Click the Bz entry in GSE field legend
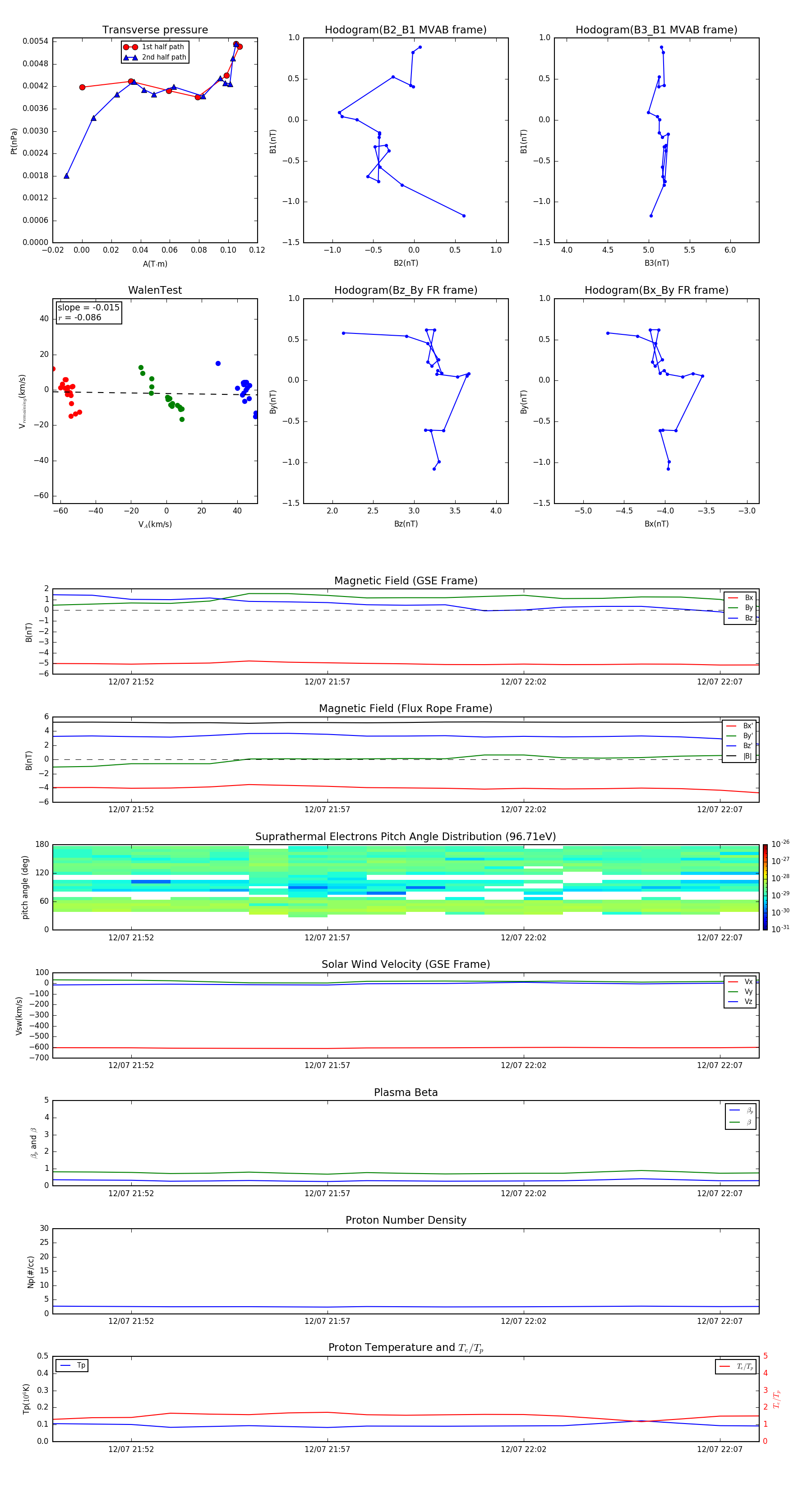The height and width of the screenshot is (1489, 812). click(740, 618)
